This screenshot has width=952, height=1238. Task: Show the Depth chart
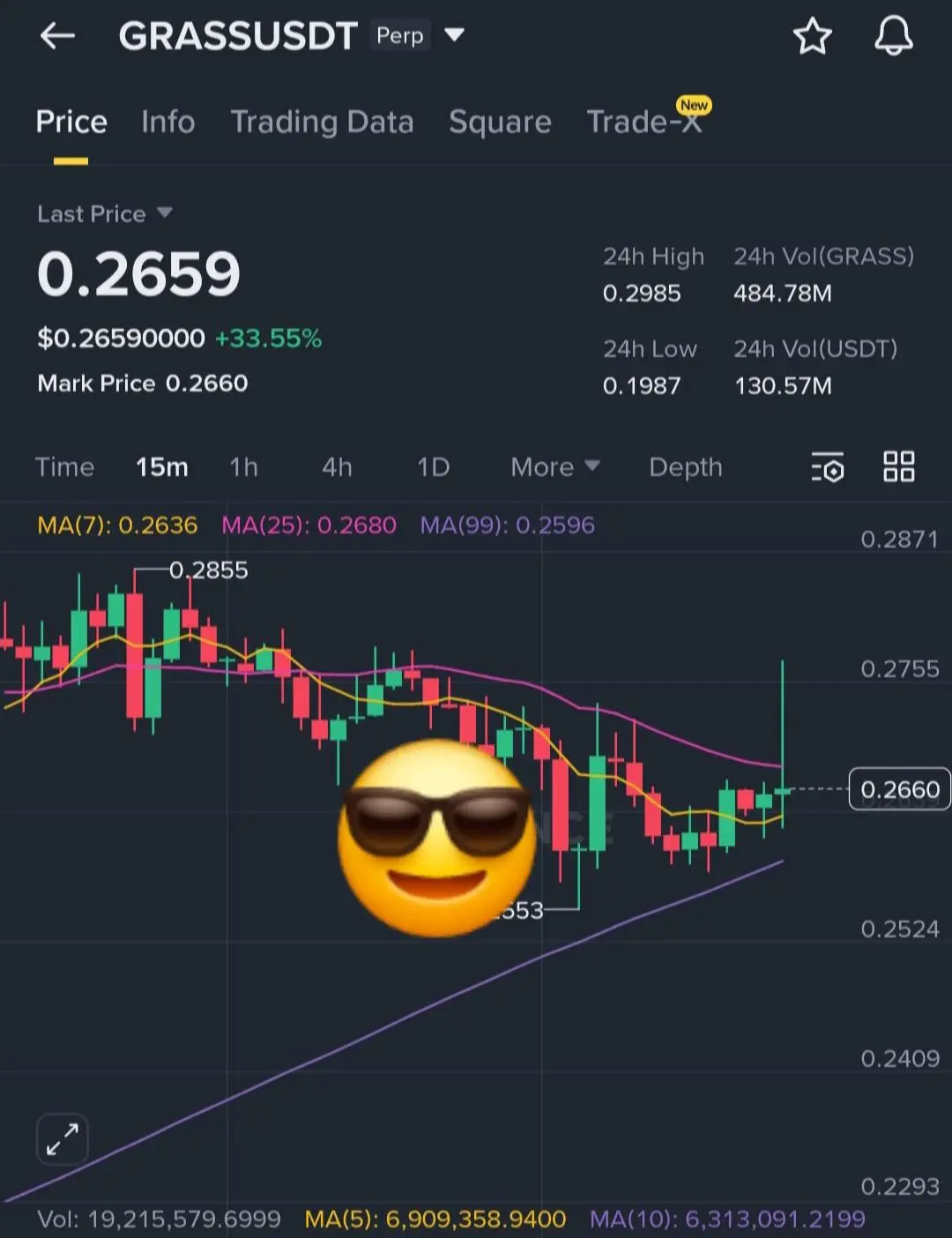click(686, 466)
